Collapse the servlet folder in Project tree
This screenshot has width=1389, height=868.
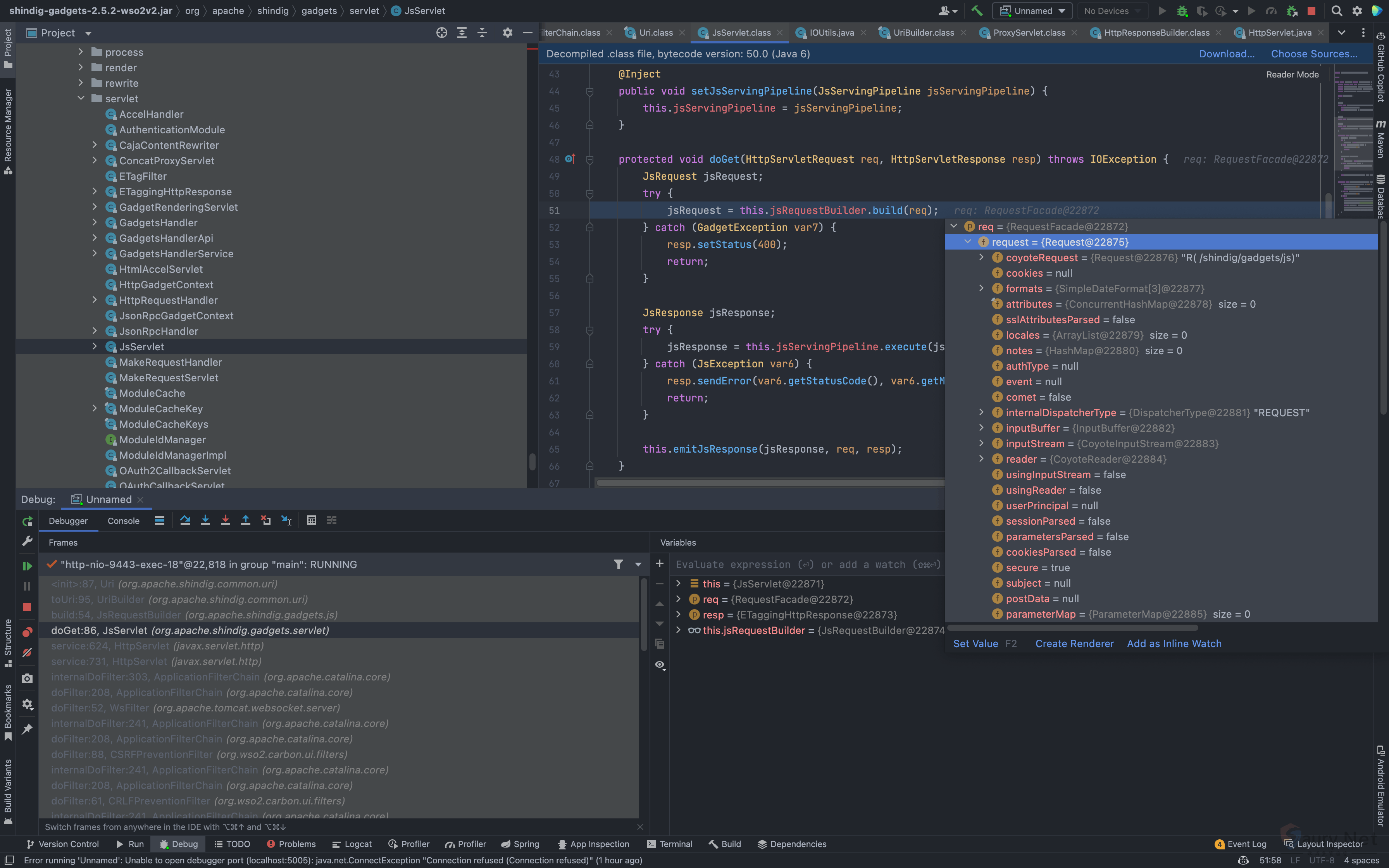(x=81, y=99)
